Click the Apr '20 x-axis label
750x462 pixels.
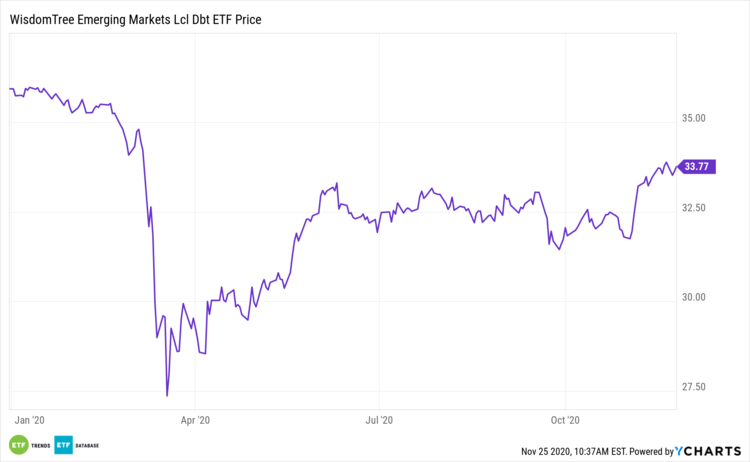point(197,421)
